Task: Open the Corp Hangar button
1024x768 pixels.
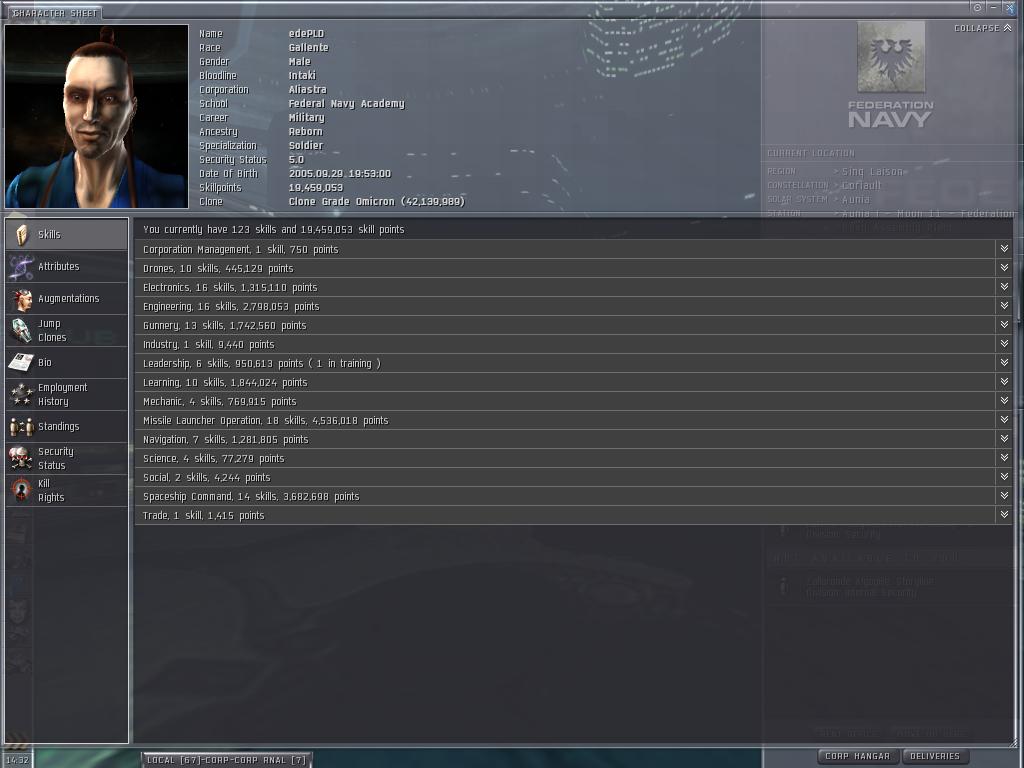Action: click(x=857, y=756)
